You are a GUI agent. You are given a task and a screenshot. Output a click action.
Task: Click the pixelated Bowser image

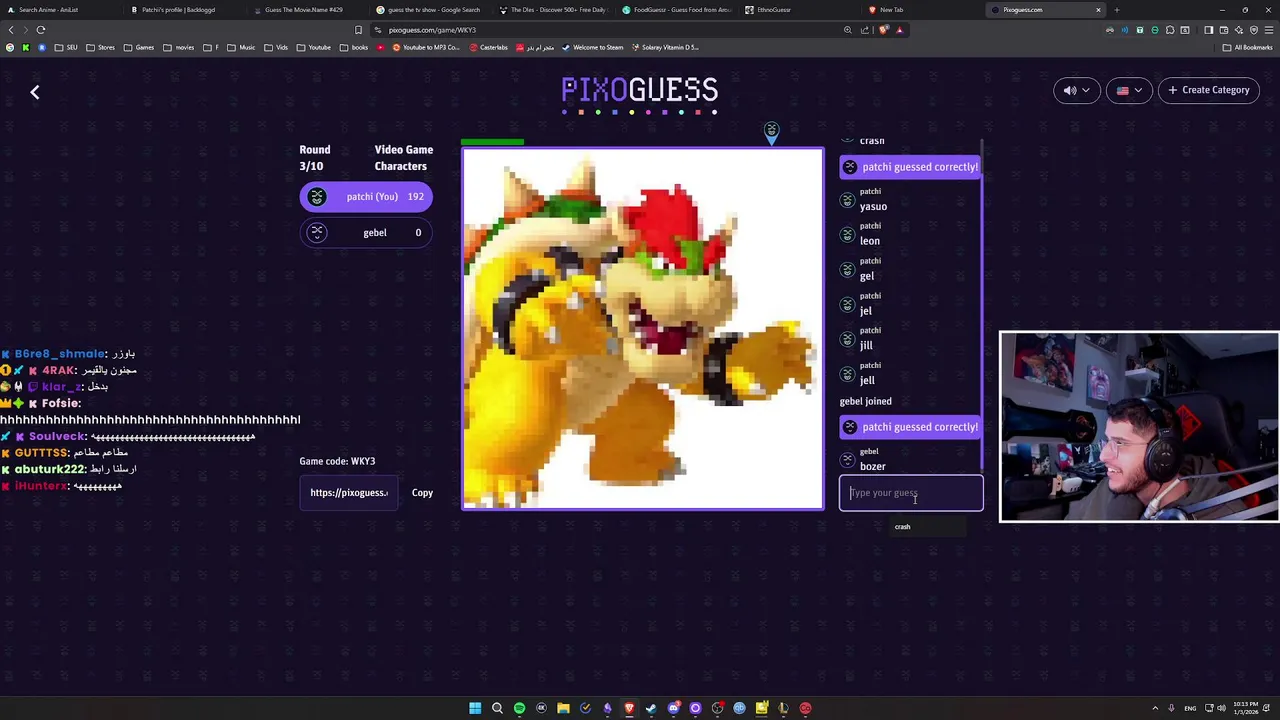[643, 330]
